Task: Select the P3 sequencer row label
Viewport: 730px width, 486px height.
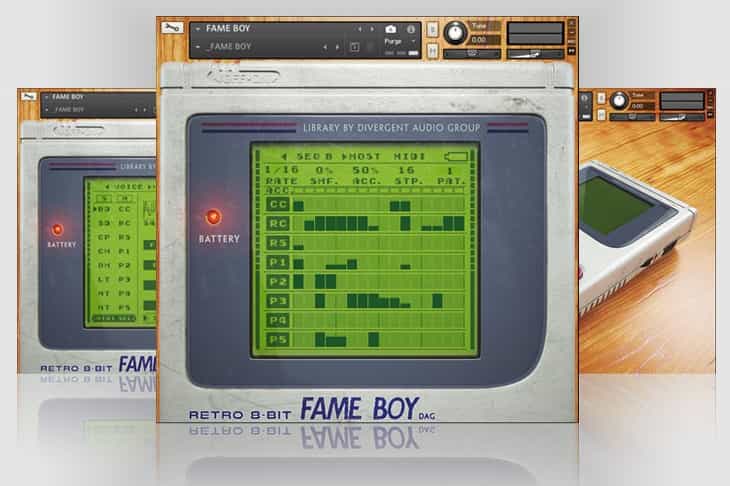Action: [x=278, y=301]
